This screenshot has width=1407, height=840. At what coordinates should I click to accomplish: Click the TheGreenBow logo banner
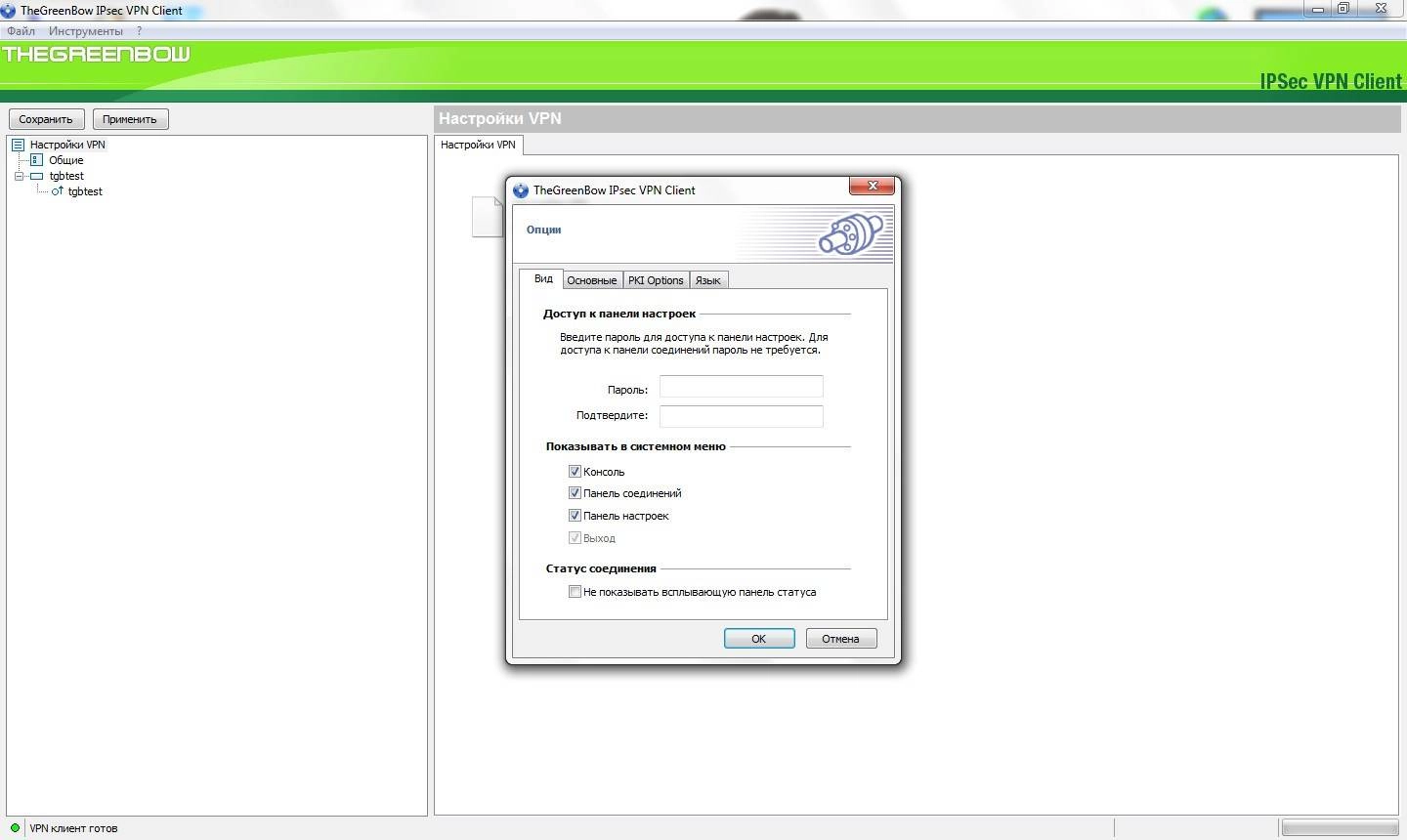pos(96,54)
